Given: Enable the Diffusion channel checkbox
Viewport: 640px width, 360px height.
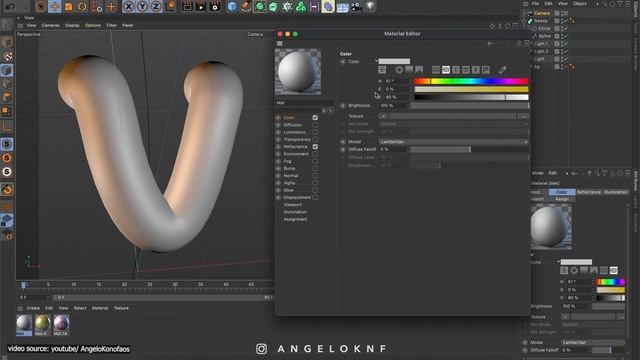Looking at the screenshot, I should [315, 125].
